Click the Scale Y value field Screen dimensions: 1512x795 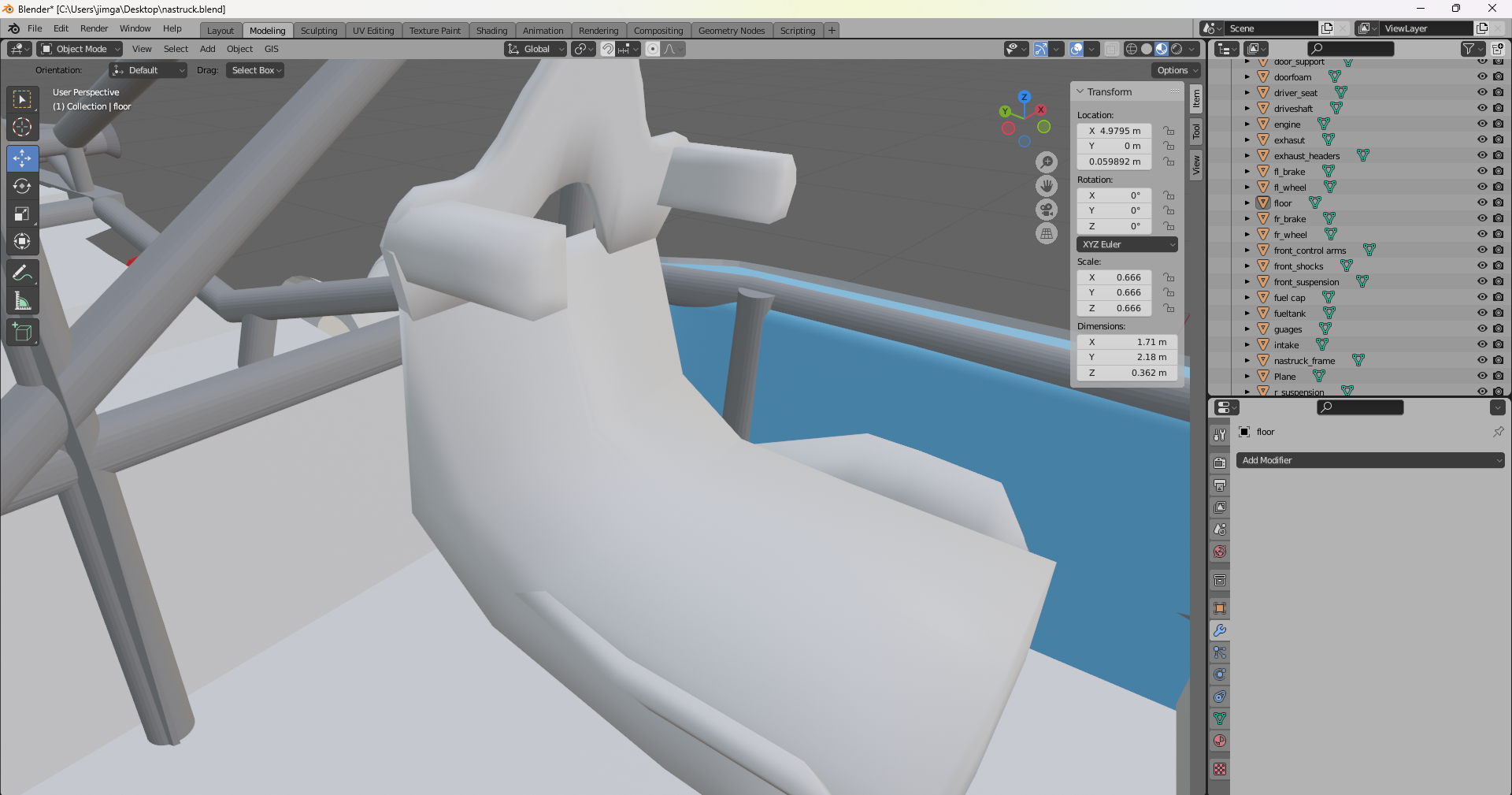point(1114,292)
